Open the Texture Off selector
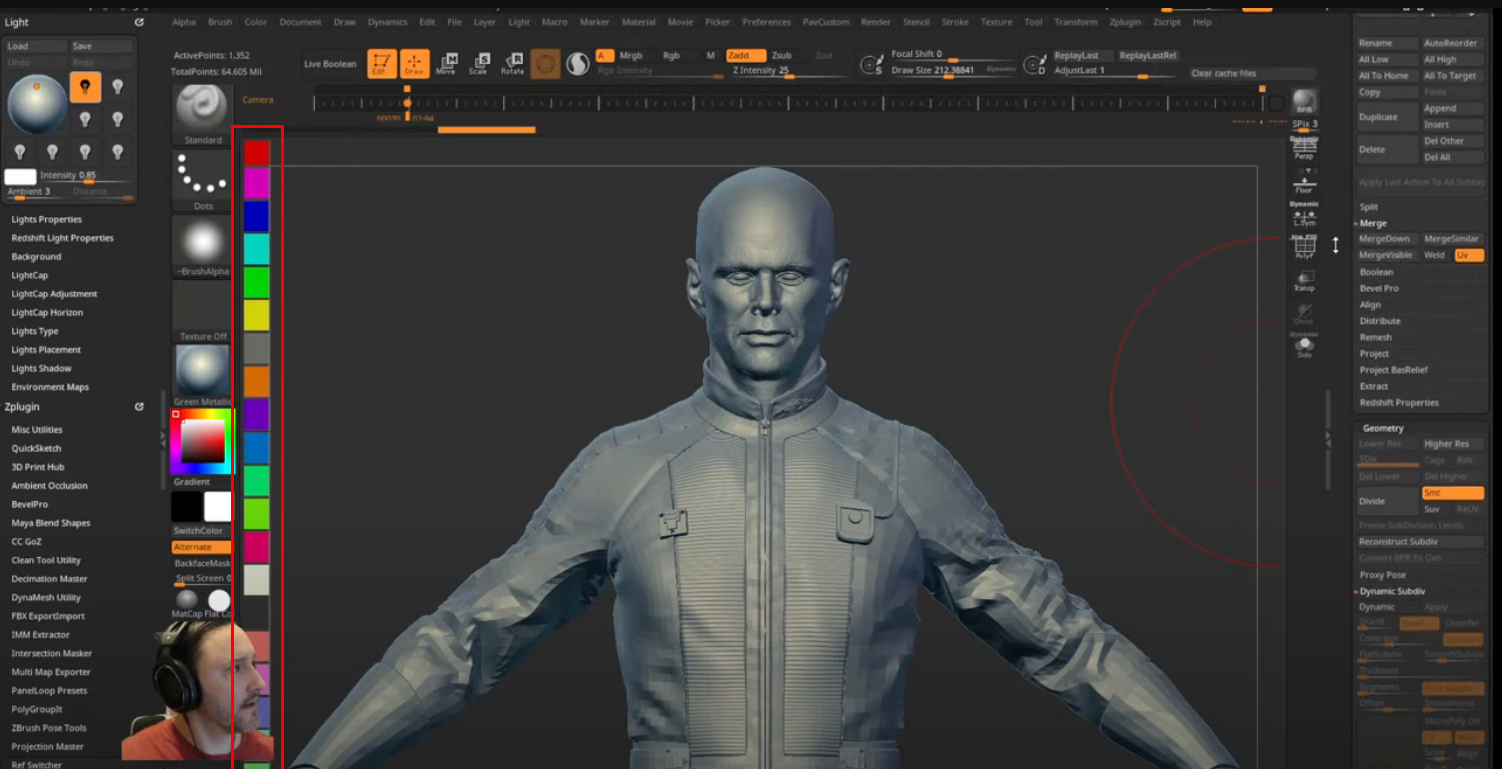 (203, 311)
